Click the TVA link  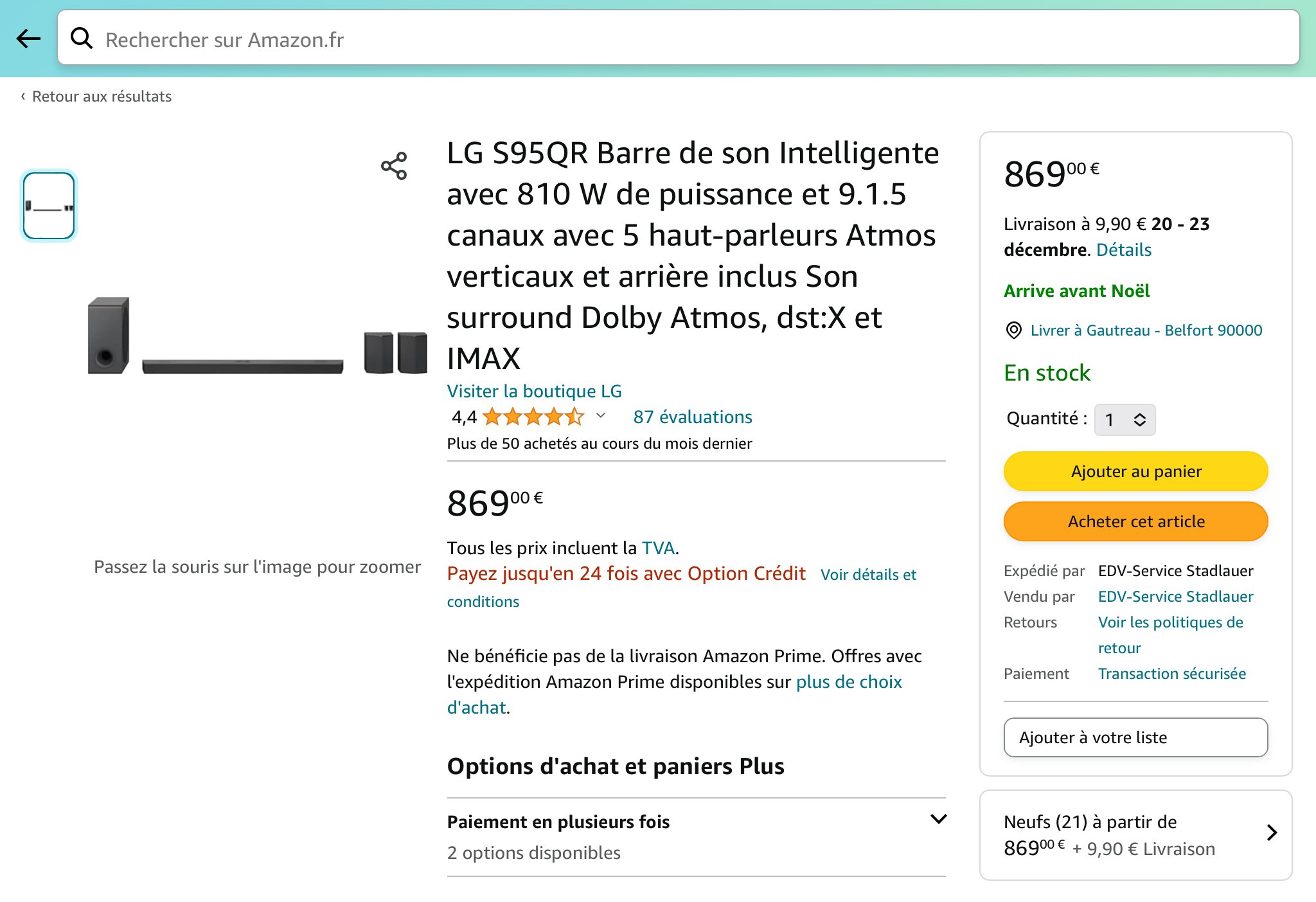point(658,548)
